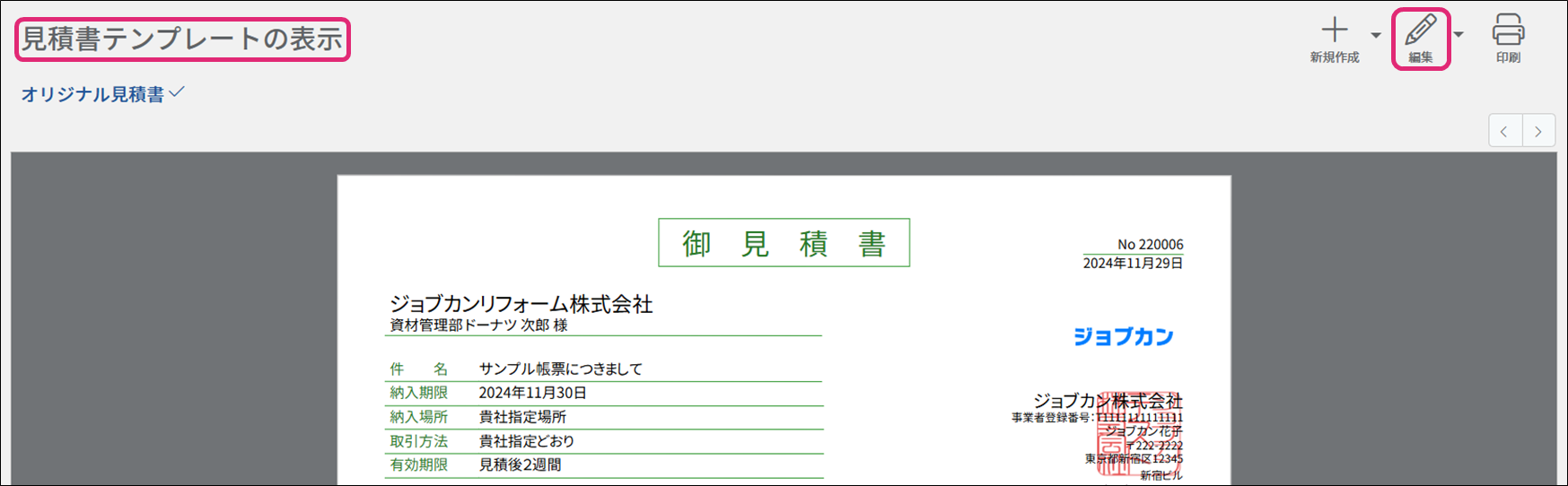Click the 有効期限 value 見積後2週間
Image resolution: width=1568 pixels, height=486 pixels.
click(520, 464)
